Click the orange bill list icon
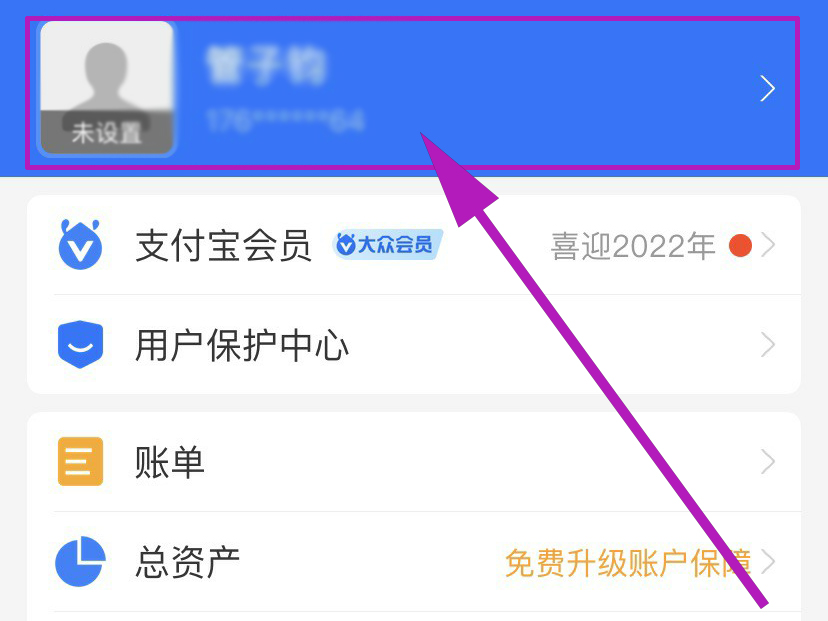The width and height of the screenshot is (828, 621). coord(80,461)
